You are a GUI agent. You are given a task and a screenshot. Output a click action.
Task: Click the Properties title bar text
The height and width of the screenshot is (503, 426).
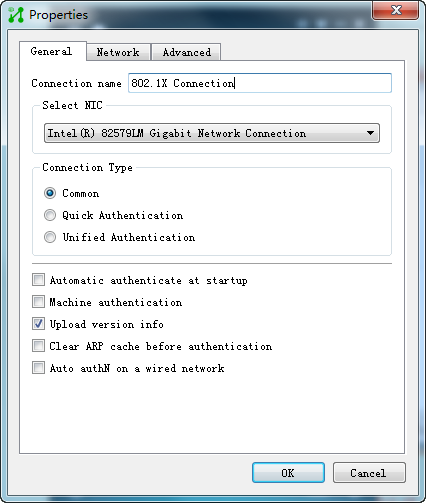pos(59,15)
